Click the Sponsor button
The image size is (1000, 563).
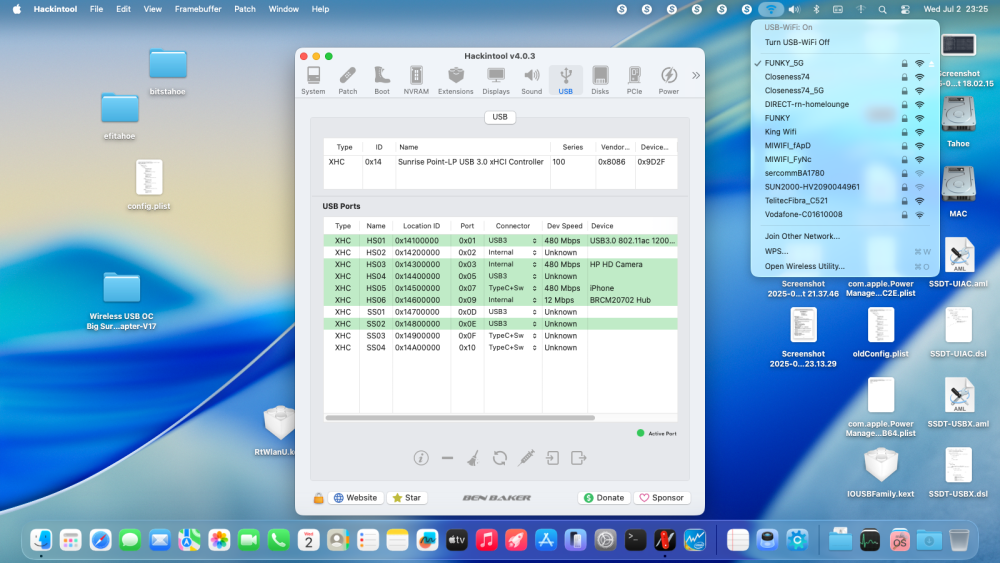coord(662,498)
